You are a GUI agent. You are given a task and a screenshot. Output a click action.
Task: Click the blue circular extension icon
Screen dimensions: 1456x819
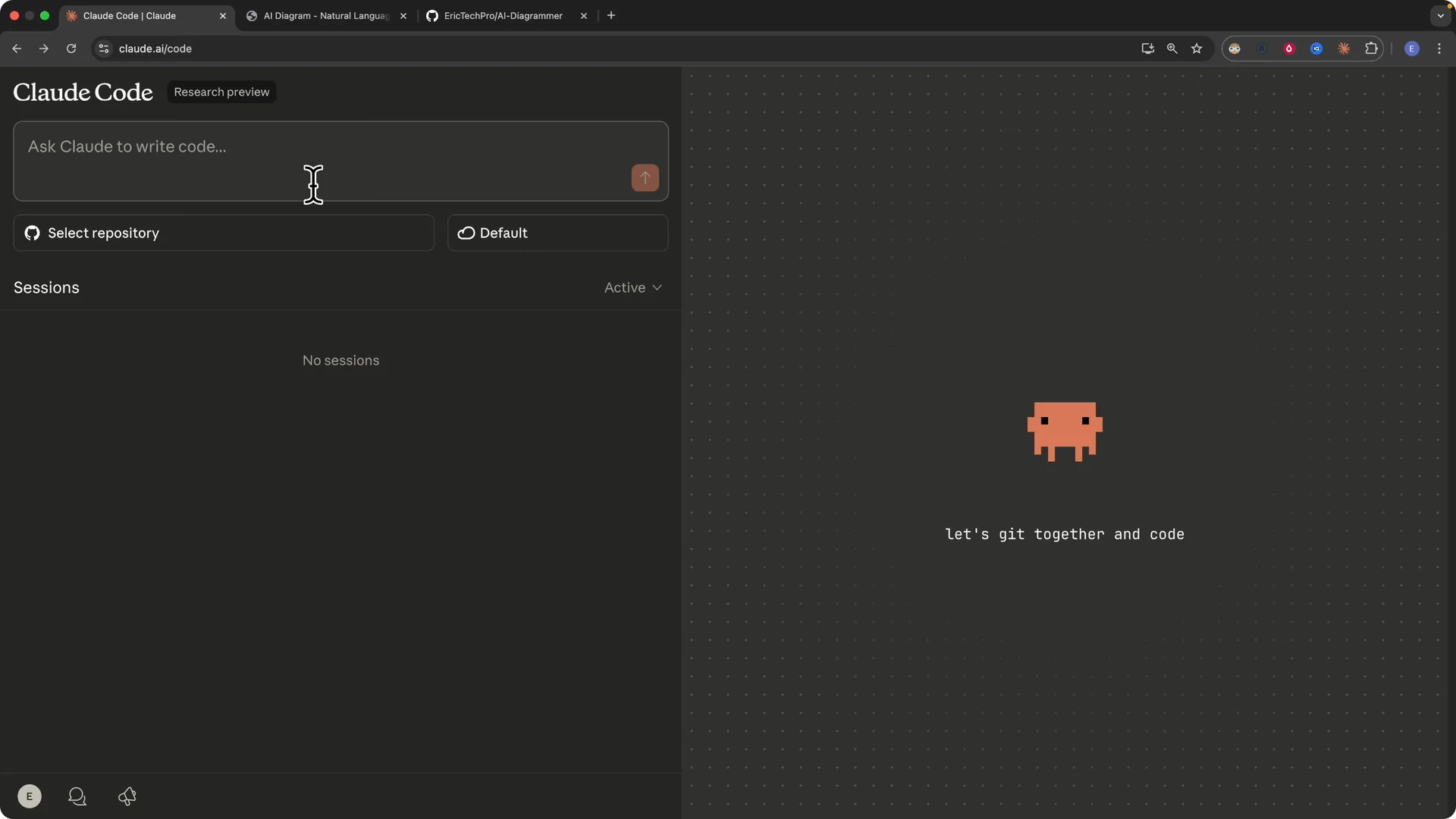(1316, 49)
